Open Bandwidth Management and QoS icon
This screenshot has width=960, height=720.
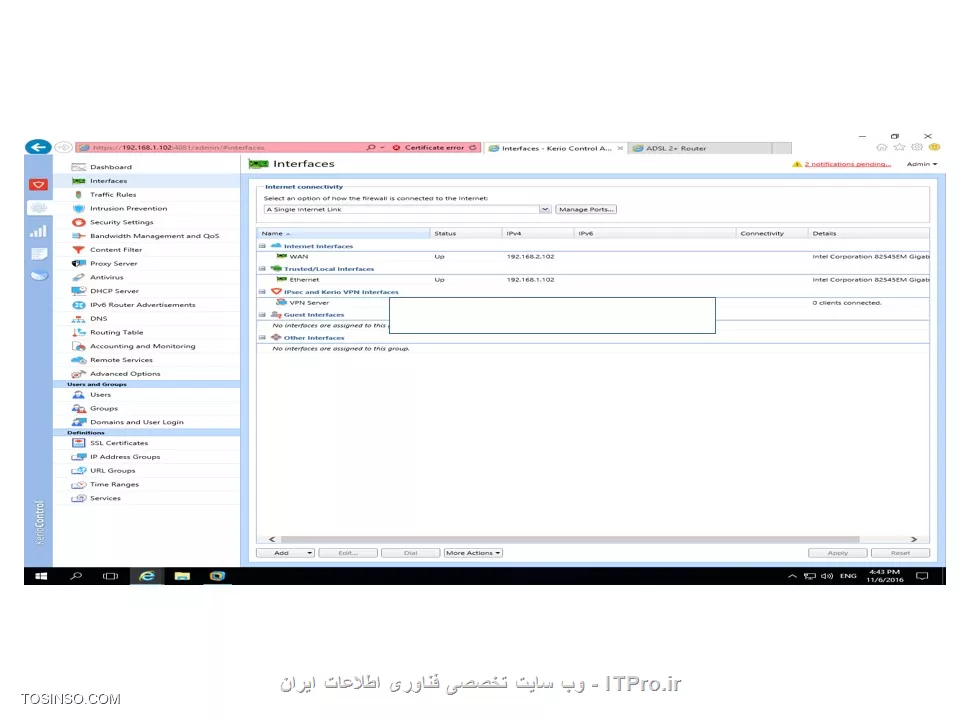[78, 236]
